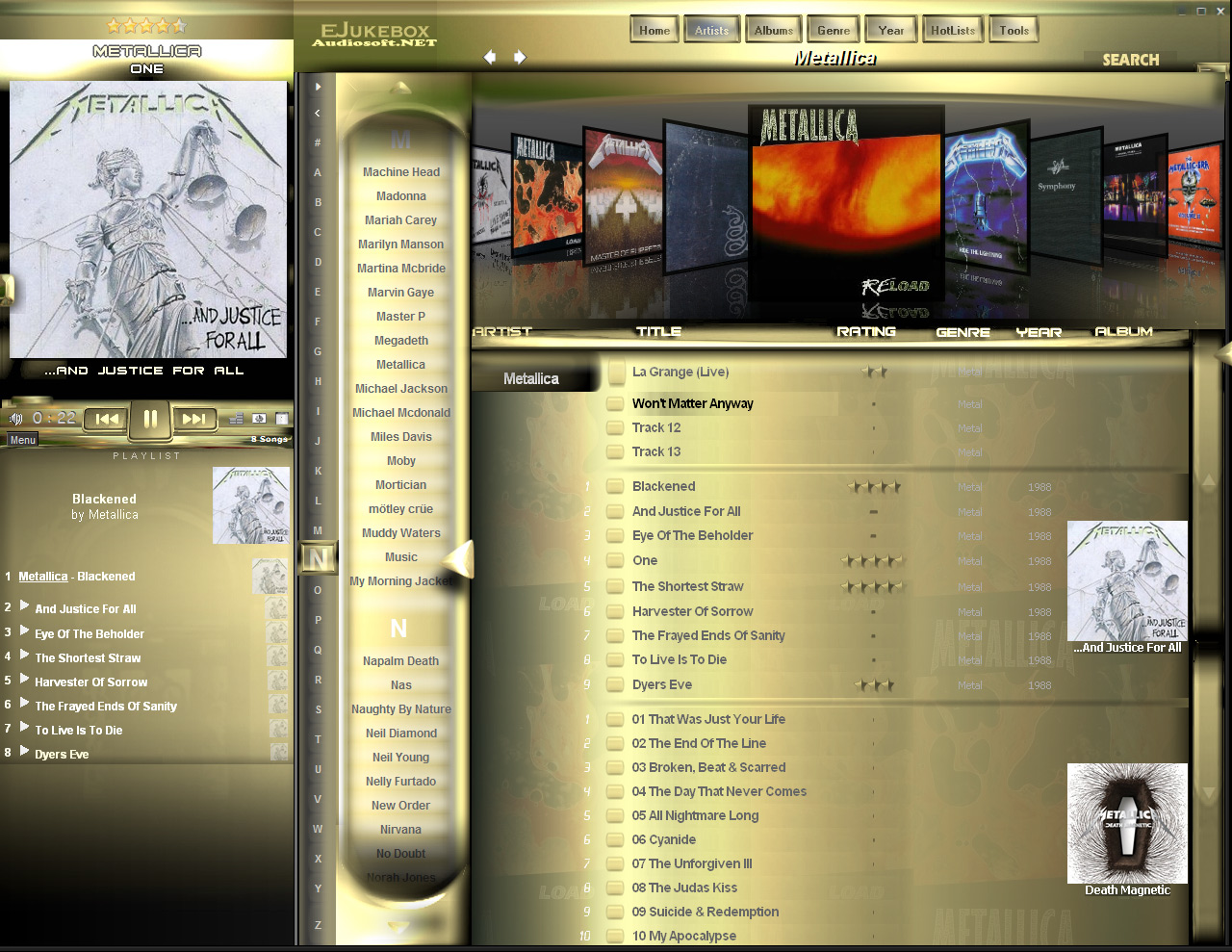
Task: Click the SEARCH button
Action: (x=1131, y=60)
